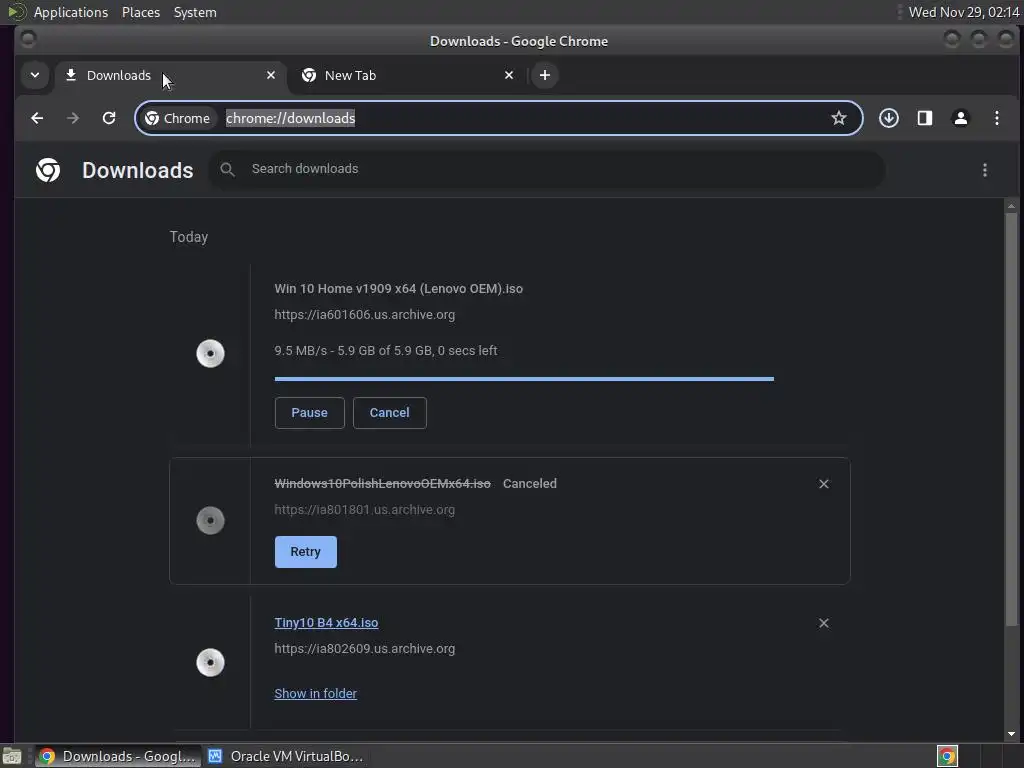1024x768 pixels.
Task: Click the disc icon for Win 10 Home iso
Action: click(x=210, y=354)
